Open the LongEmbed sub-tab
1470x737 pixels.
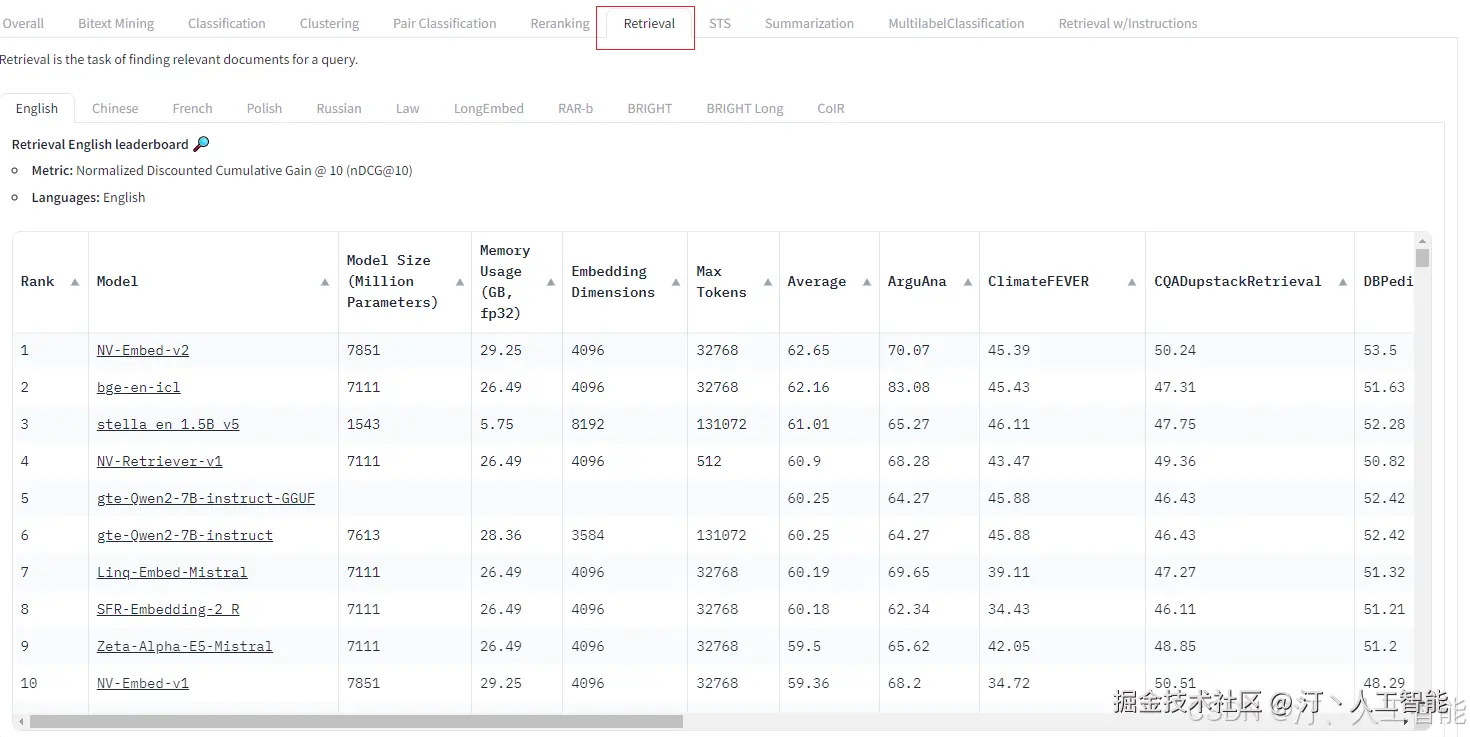click(x=488, y=108)
